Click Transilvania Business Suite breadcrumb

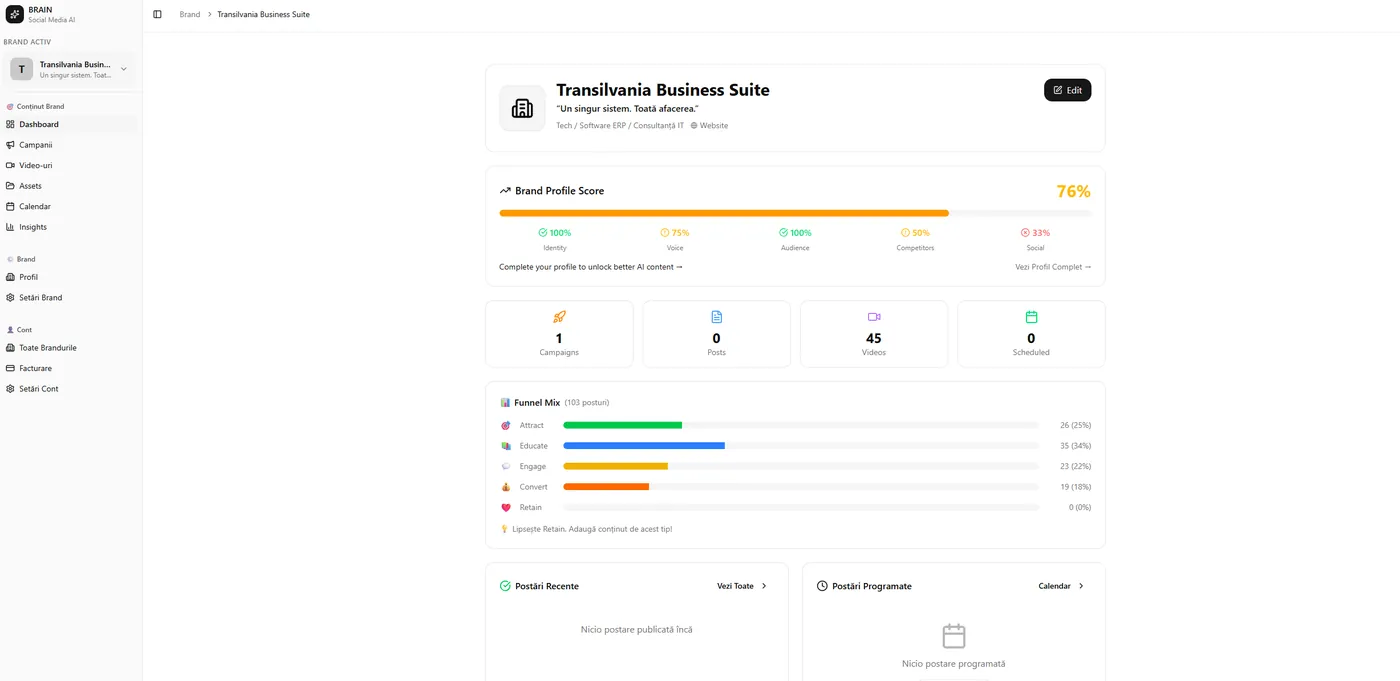click(263, 14)
